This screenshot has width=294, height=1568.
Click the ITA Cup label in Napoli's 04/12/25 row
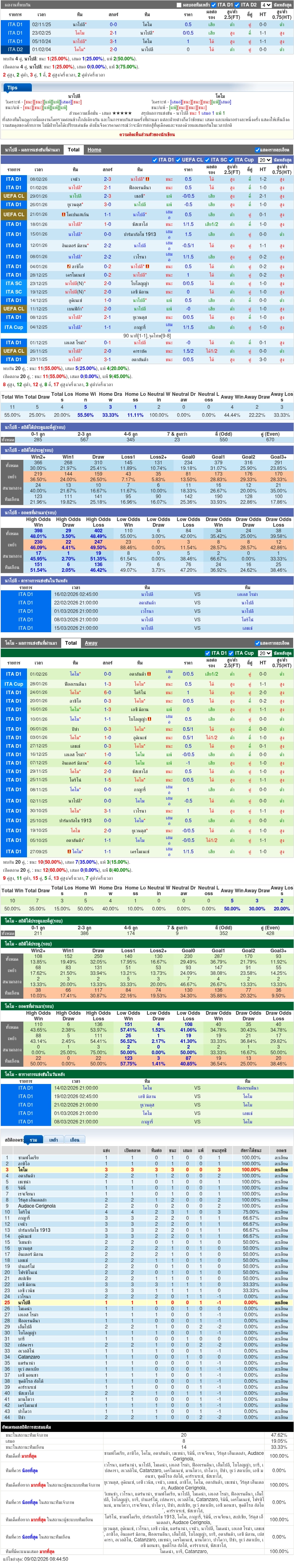pos(14,327)
